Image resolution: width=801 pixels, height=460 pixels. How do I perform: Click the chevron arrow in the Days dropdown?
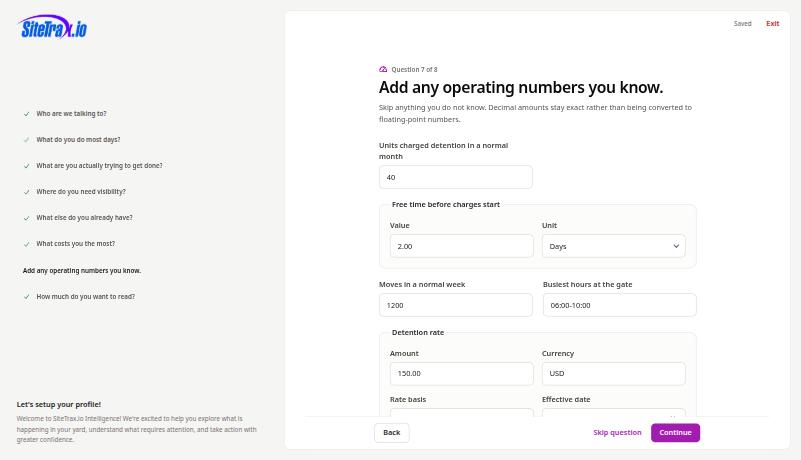pos(676,246)
